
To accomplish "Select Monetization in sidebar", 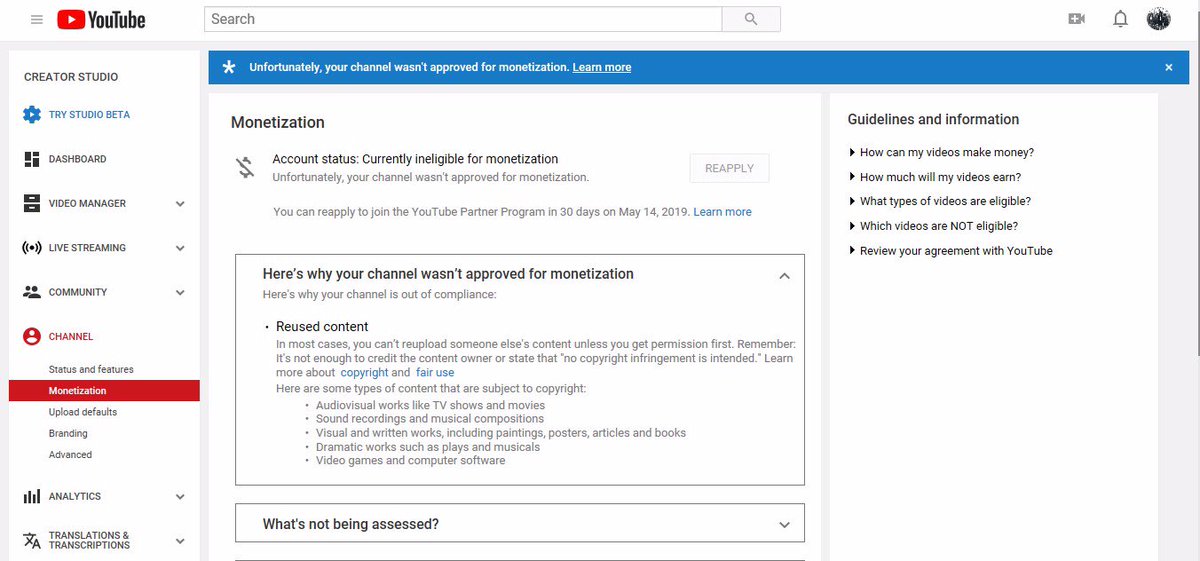I will coord(104,391).
